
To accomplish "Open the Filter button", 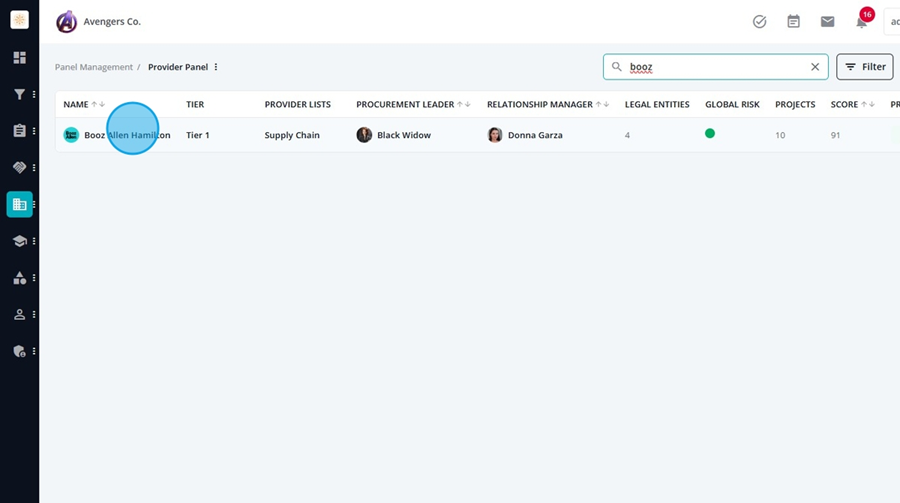I will (864, 67).
